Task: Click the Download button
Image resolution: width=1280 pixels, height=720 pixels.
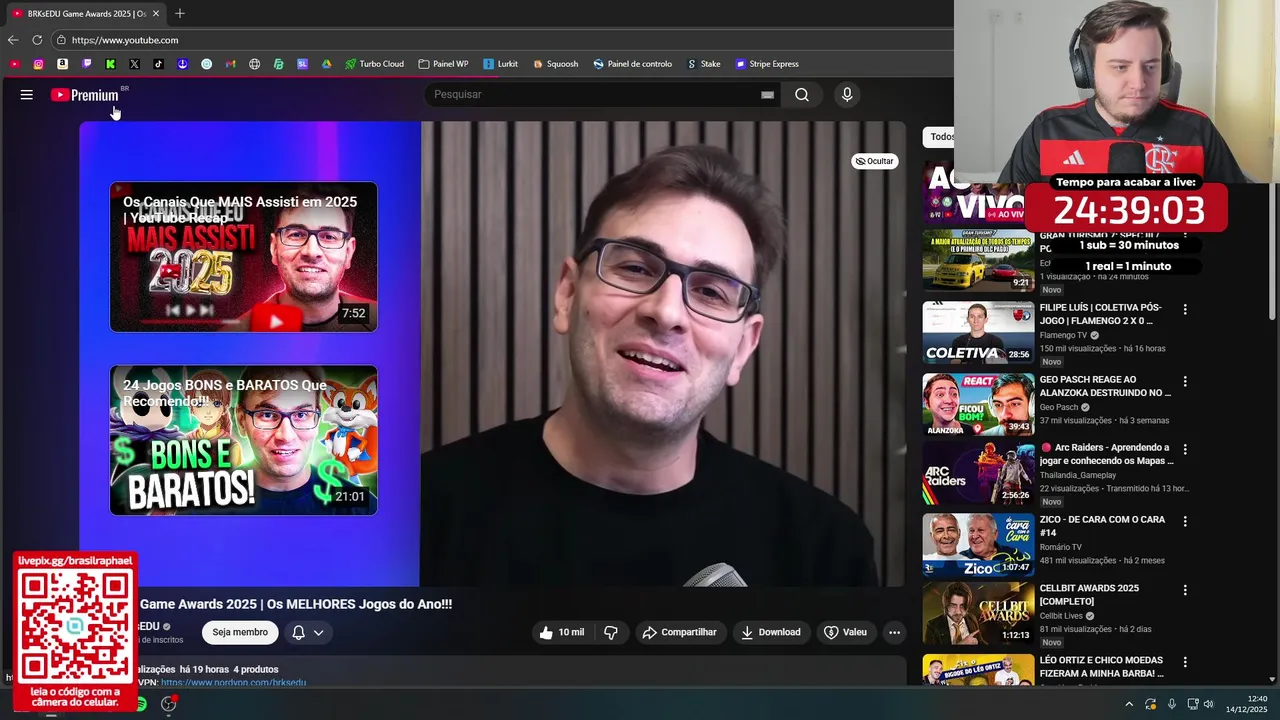Action: point(770,632)
